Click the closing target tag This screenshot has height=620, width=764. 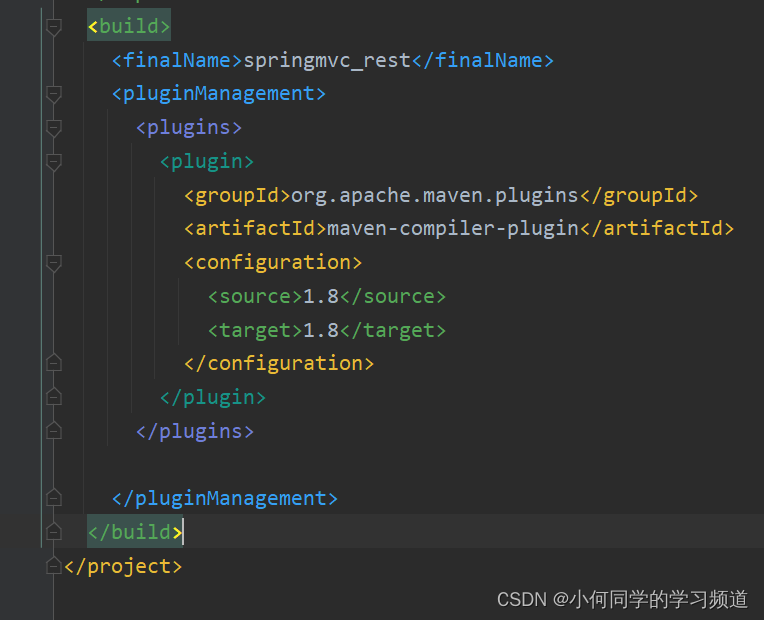click(393, 331)
